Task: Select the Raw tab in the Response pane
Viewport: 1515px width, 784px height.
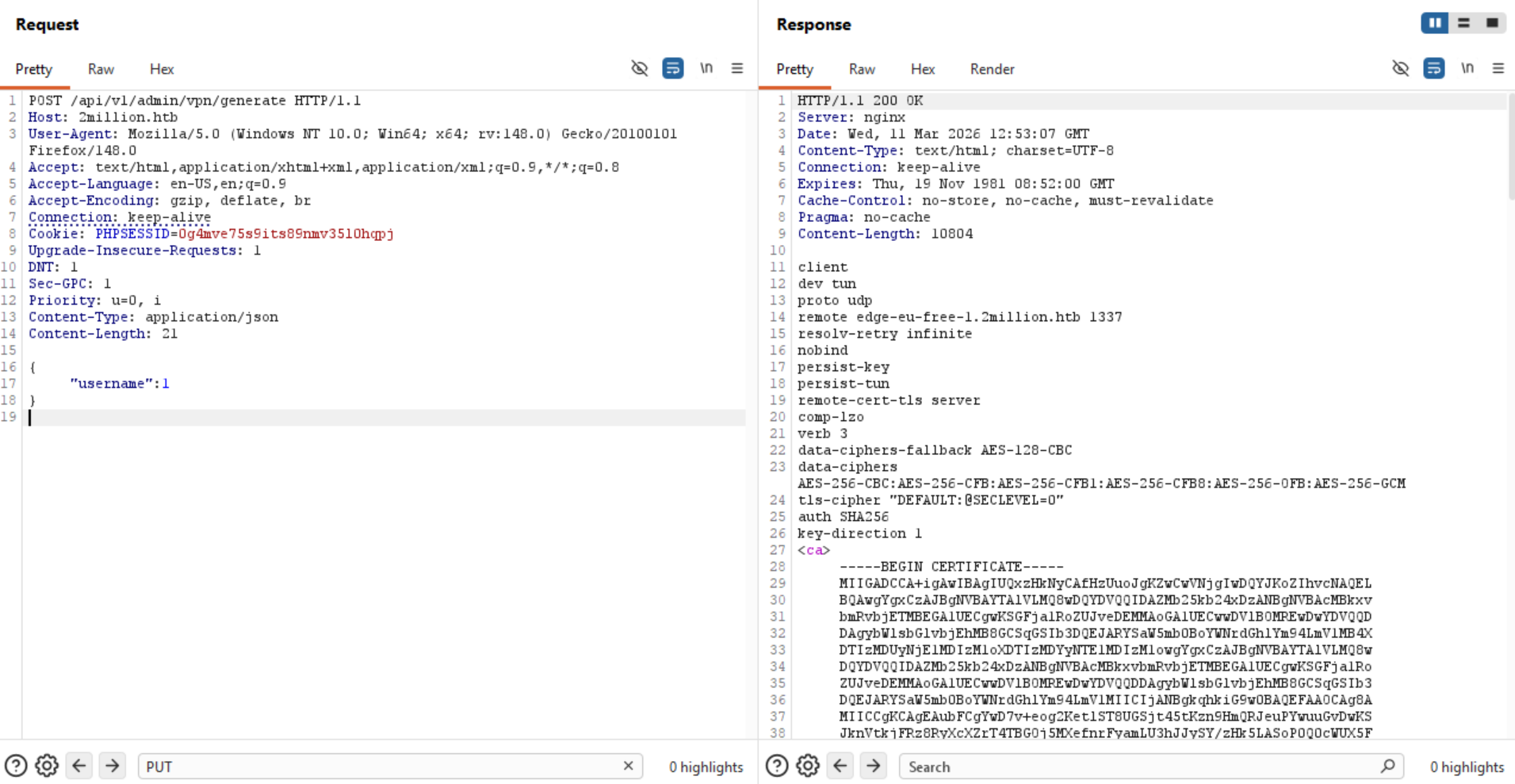Action: point(861,69)
